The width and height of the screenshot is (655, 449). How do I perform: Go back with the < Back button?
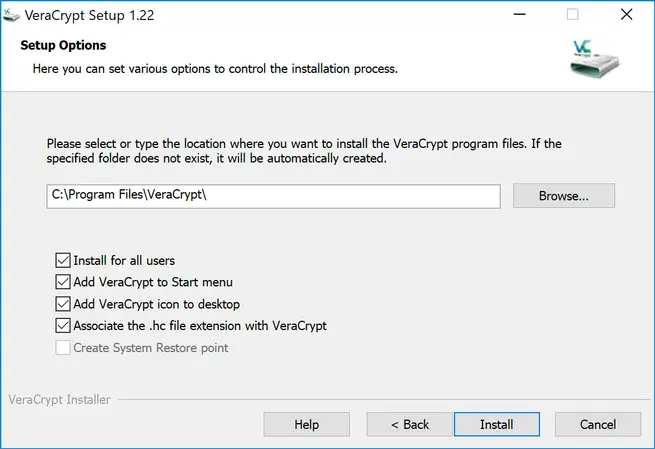pos(410,424)
